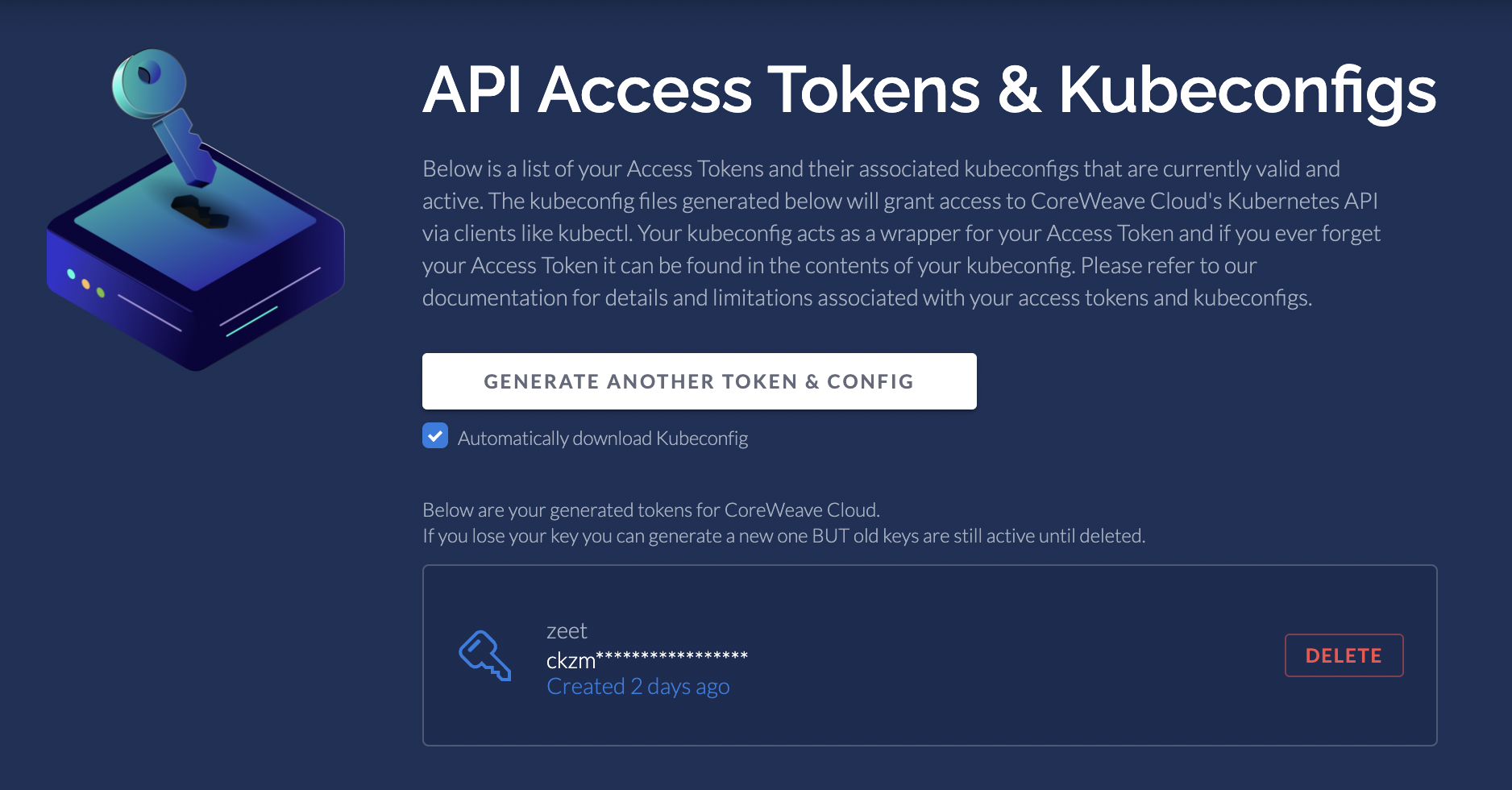Click the teal line on the box side

[x=251, y=322]
